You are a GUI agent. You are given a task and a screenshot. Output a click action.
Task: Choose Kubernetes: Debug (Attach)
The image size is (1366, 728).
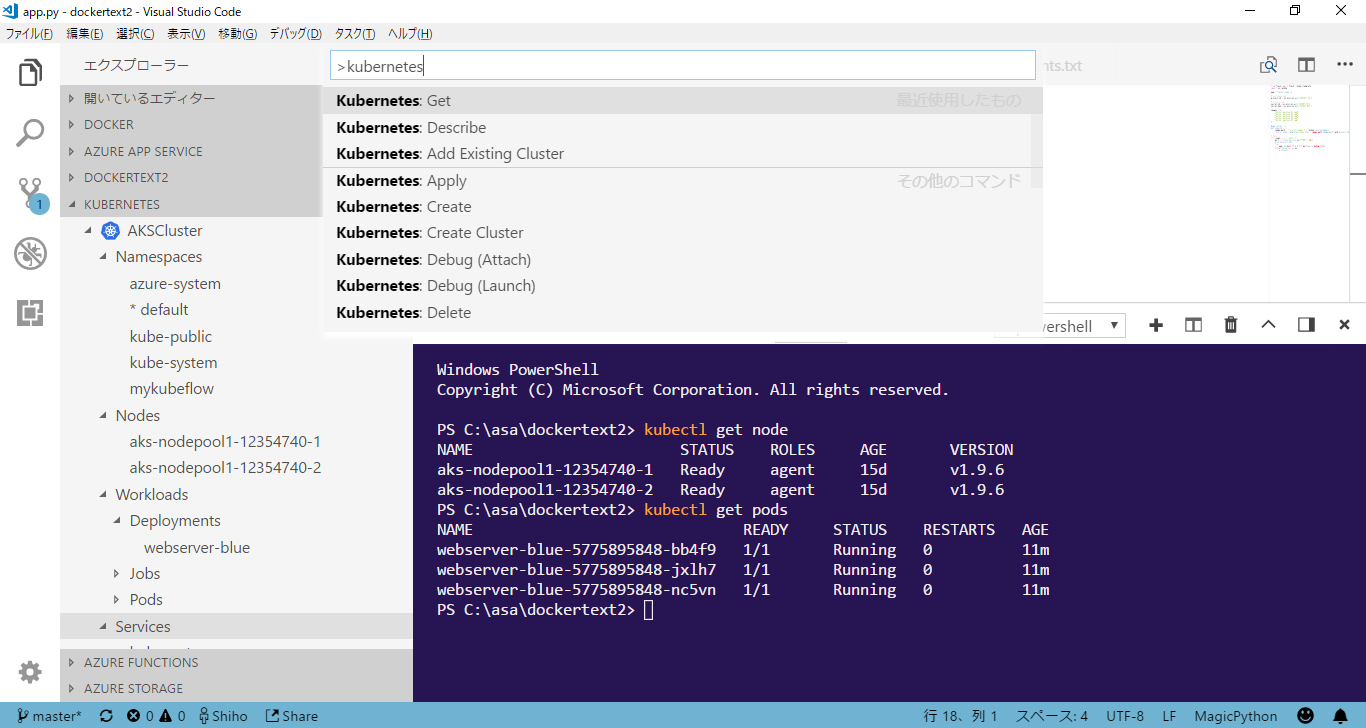tap(682, 260)
